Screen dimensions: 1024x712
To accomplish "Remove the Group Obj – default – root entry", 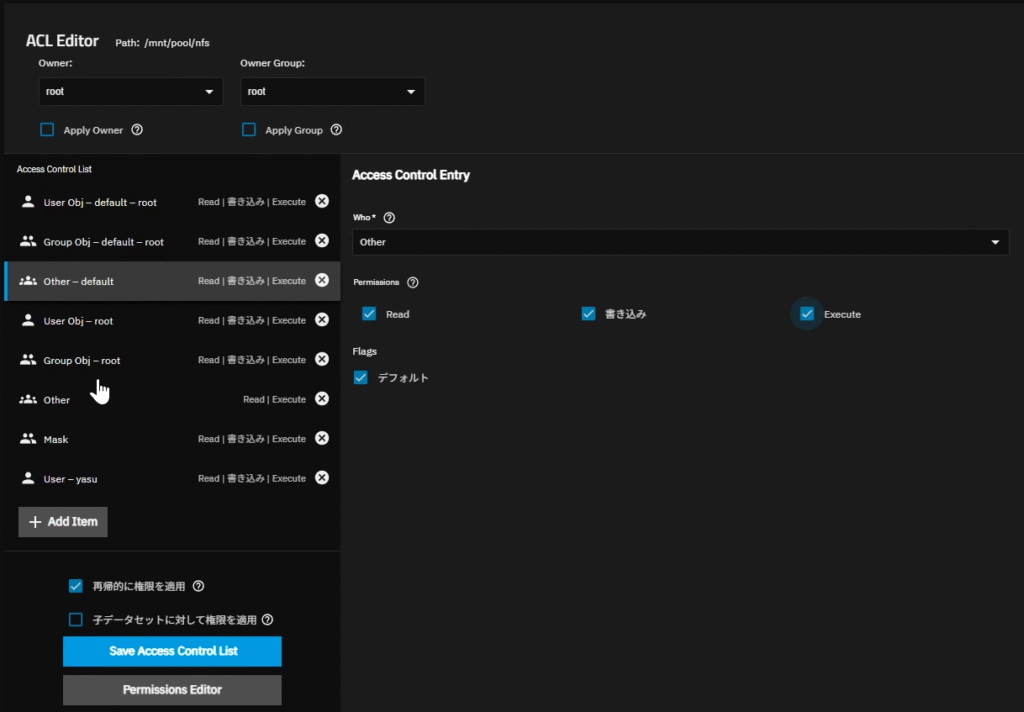I will coord(322,241).
